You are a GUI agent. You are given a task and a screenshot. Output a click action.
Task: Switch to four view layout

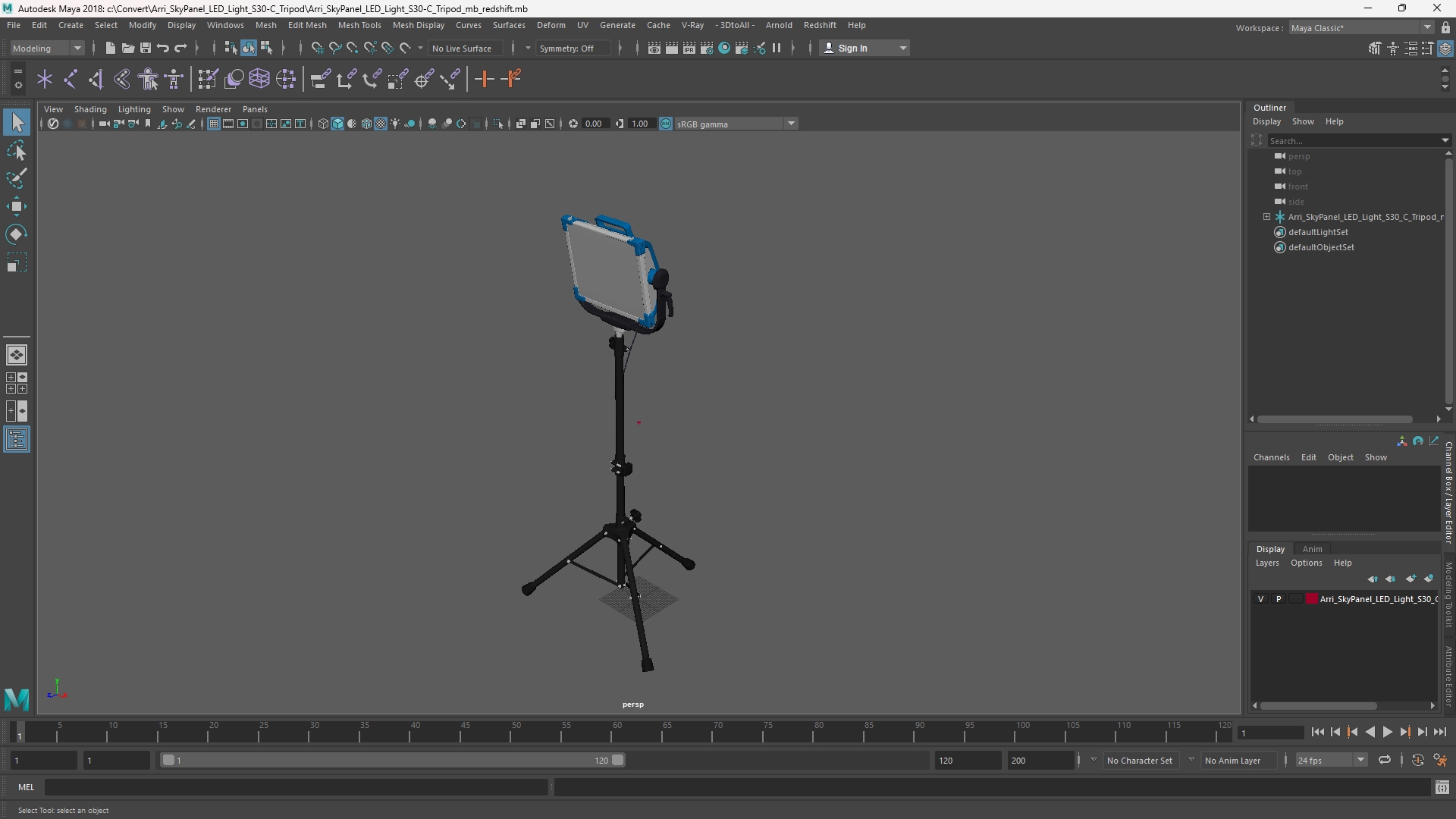[x=17, y=383]
